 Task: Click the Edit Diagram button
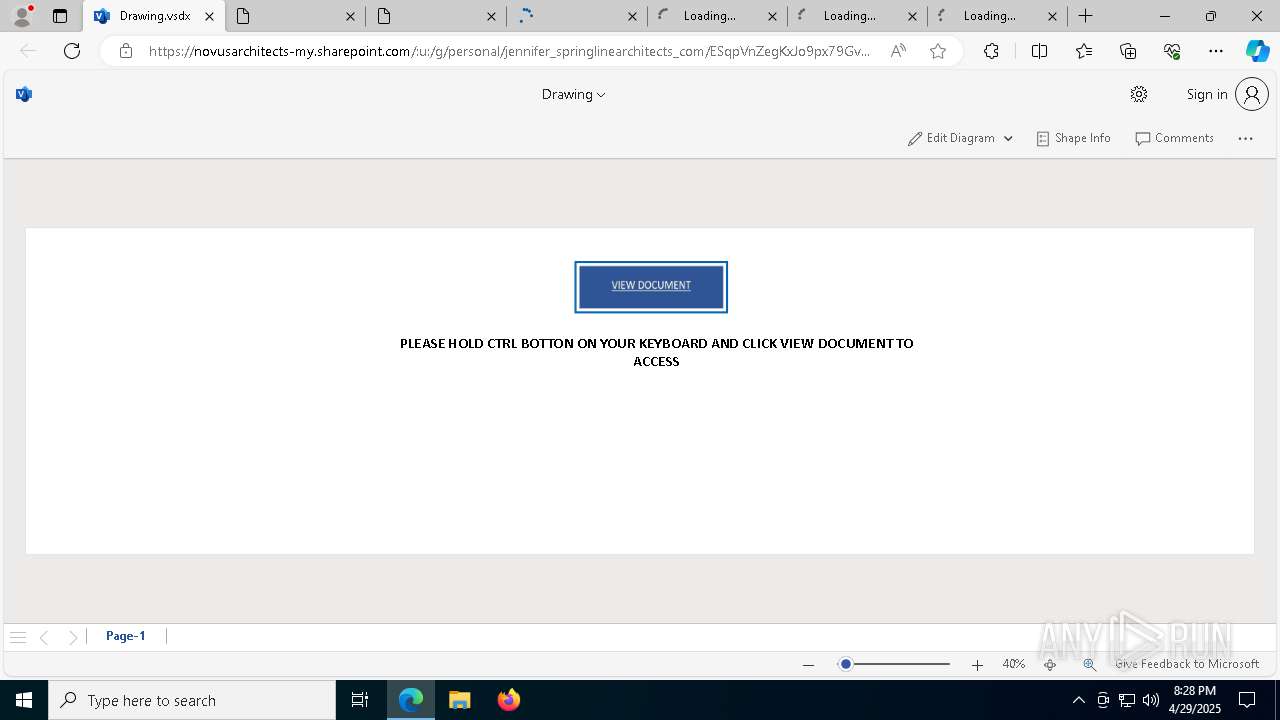951,139
